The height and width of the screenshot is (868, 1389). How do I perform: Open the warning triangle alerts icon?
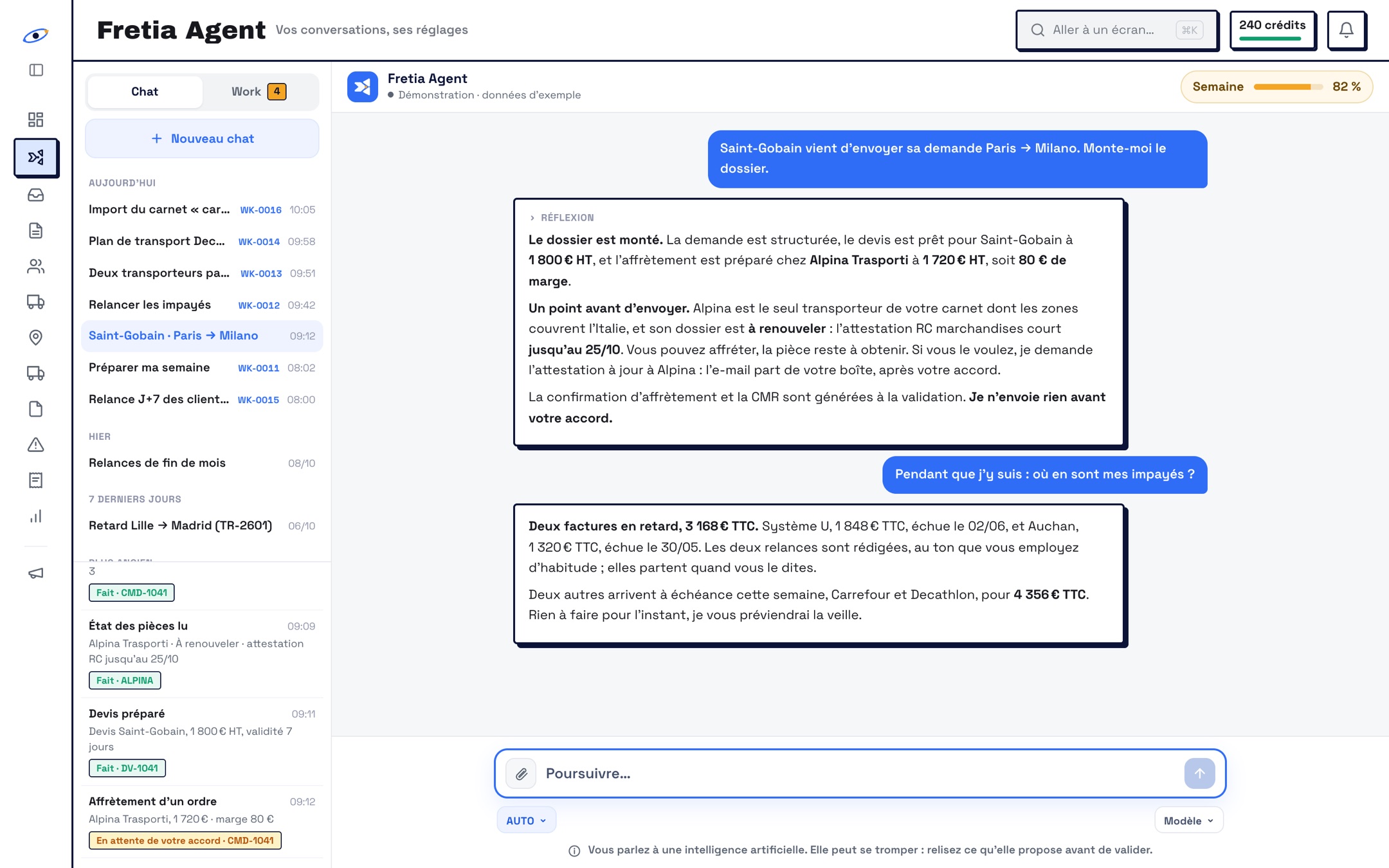pyautogui.click(x=36, y=444)
